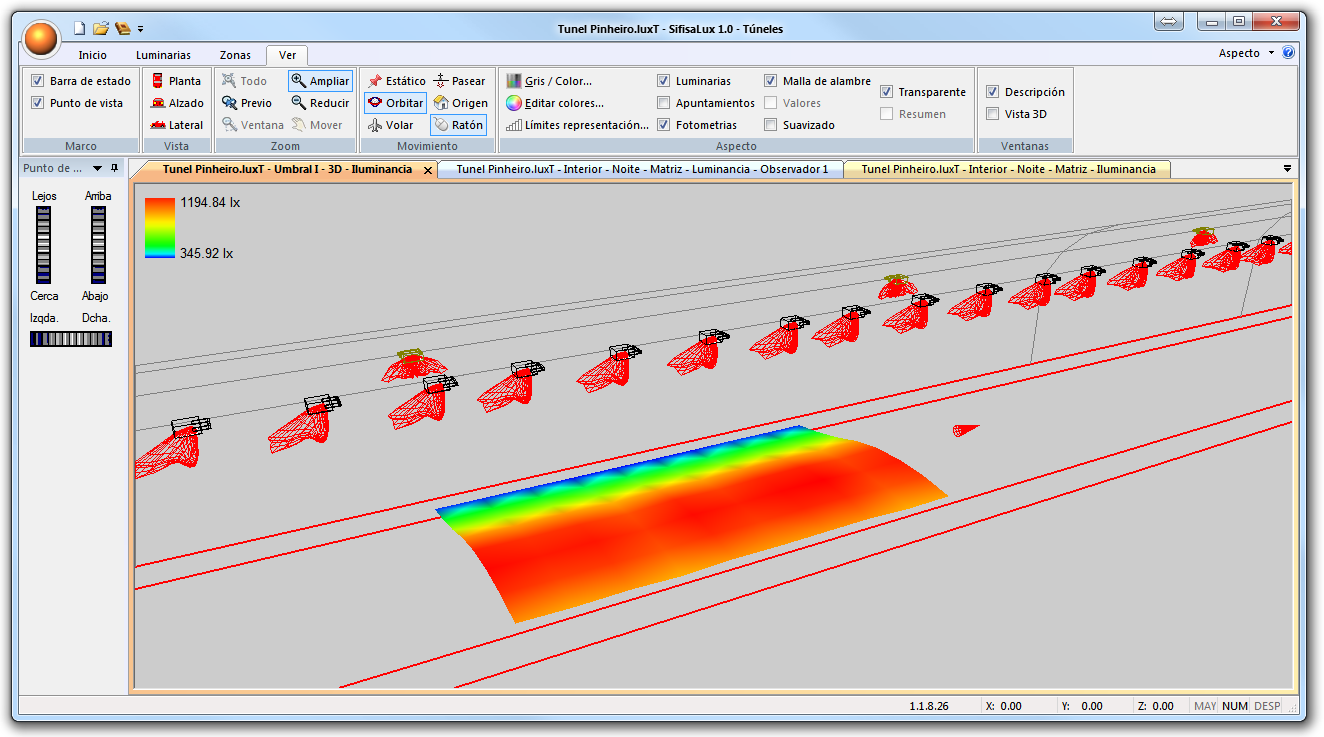Enable the Apuntamientos checkbox
The image size is (1324, 737).
click(664, 103)
